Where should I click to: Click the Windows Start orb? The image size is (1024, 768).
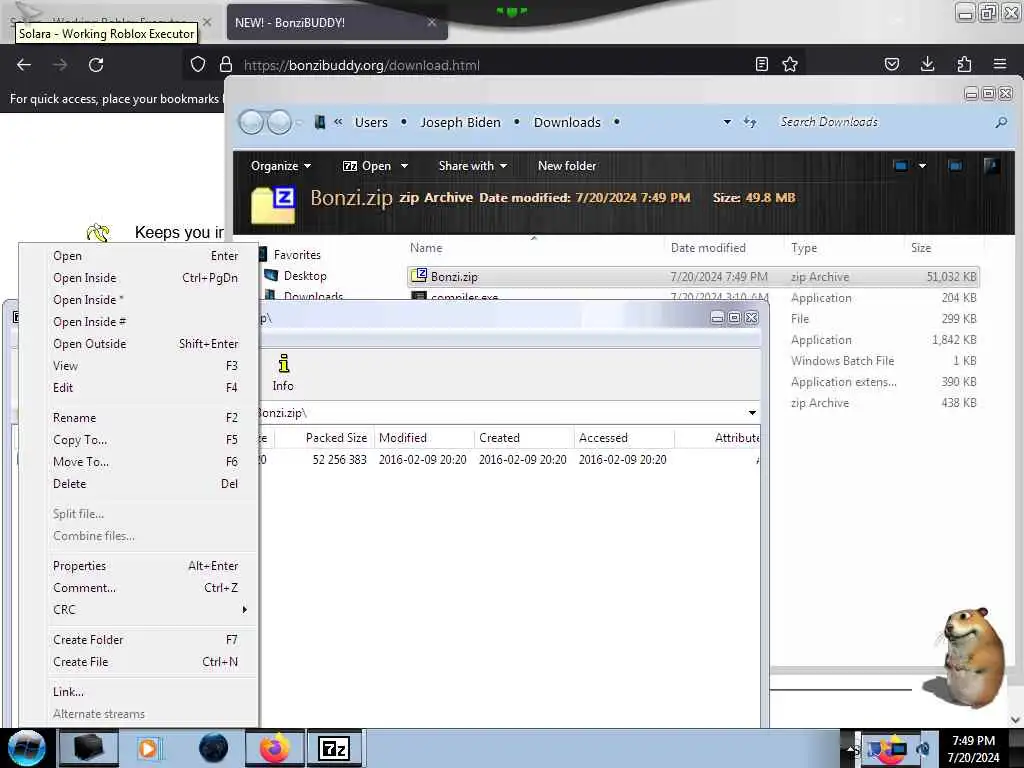point(27,748)
